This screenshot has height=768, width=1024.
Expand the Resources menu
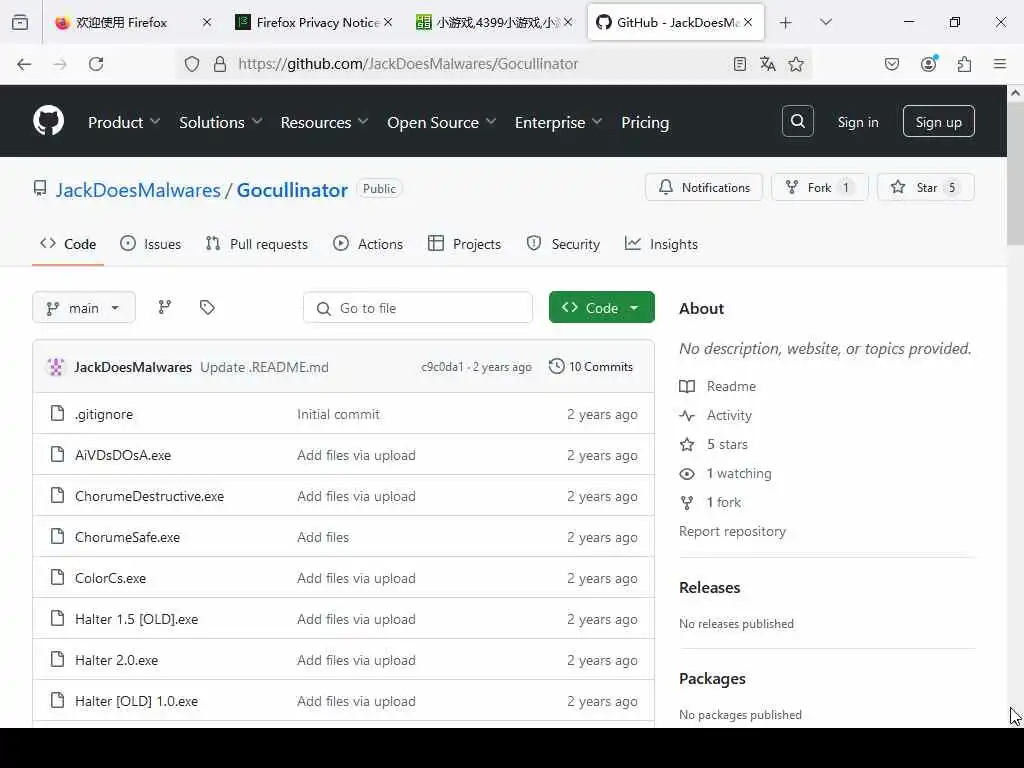point(325,122)
